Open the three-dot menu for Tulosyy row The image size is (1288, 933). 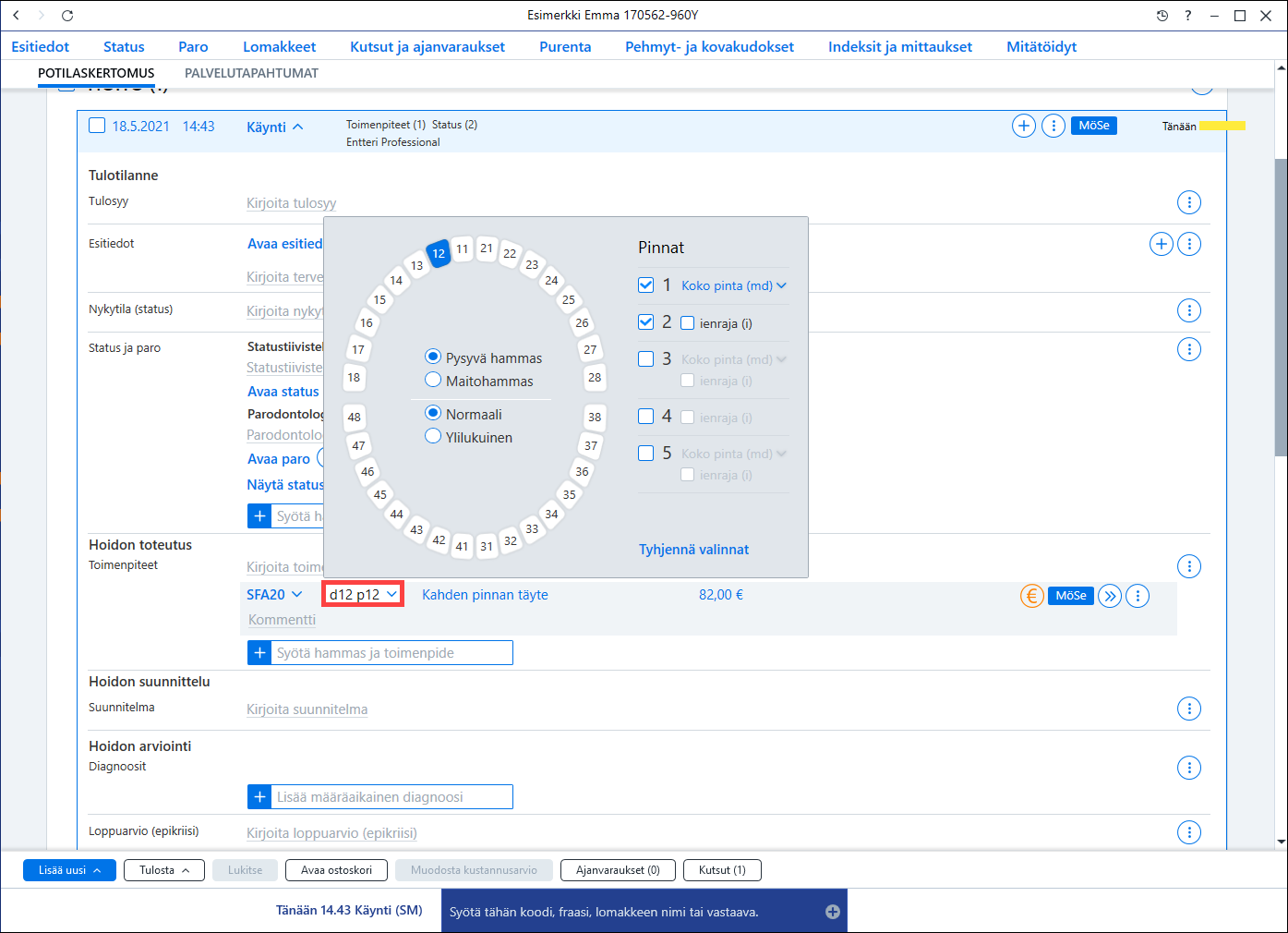(x=1189, y=202)
